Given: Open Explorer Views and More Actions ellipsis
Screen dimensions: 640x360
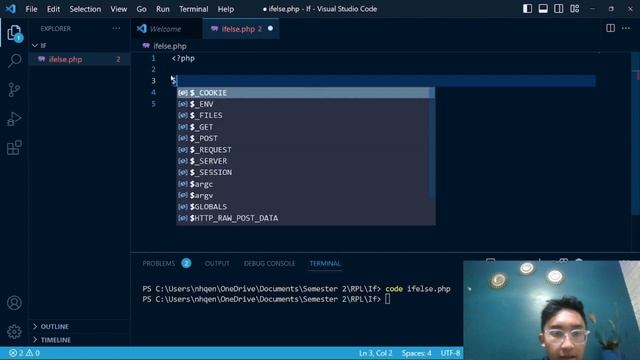Looking at the screenshot, I should tap(116, 28).
